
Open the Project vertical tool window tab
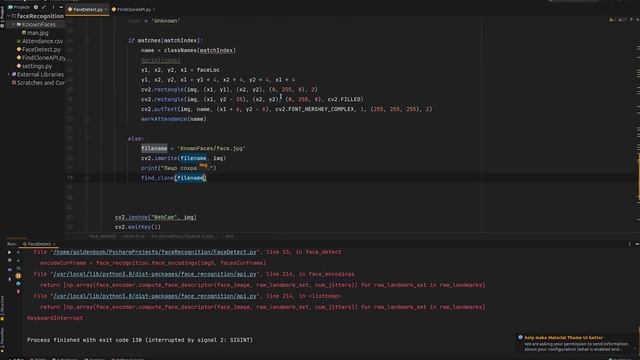(2, 16)
